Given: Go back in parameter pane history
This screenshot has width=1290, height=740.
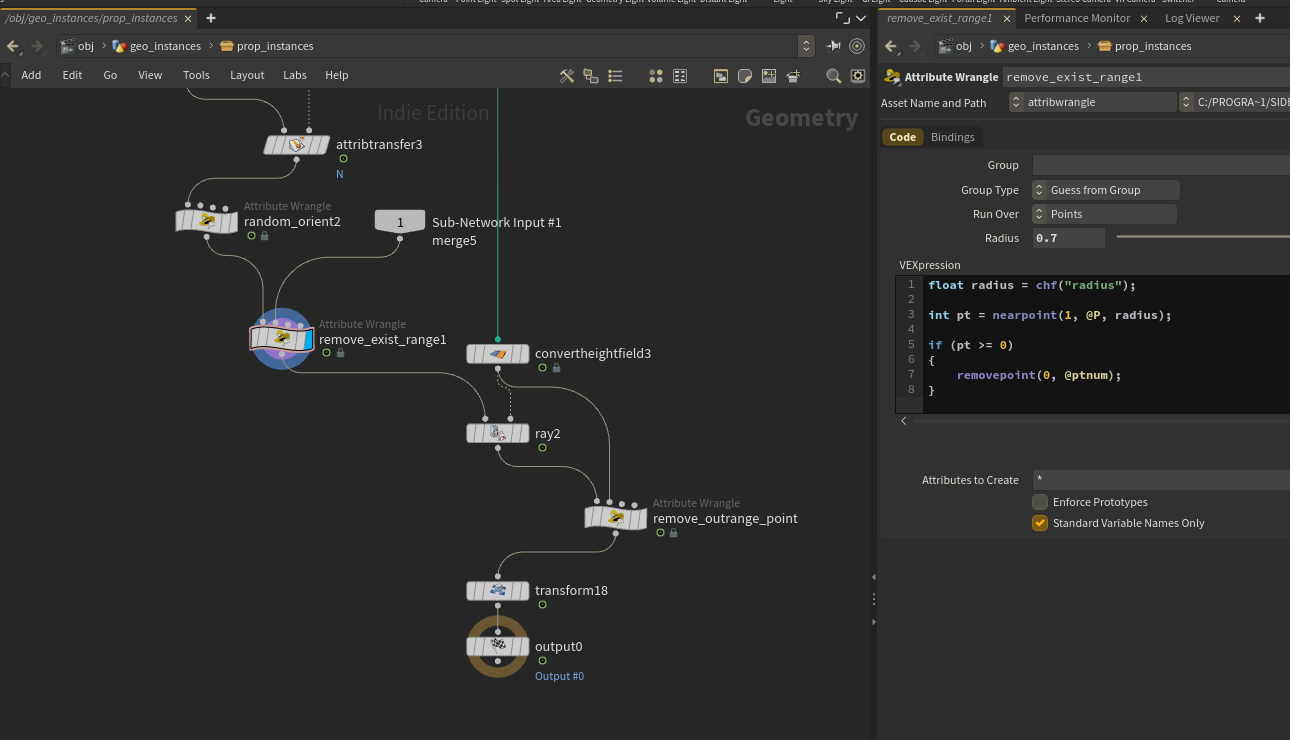Looking at the screenshot, I should pos(889,46).
